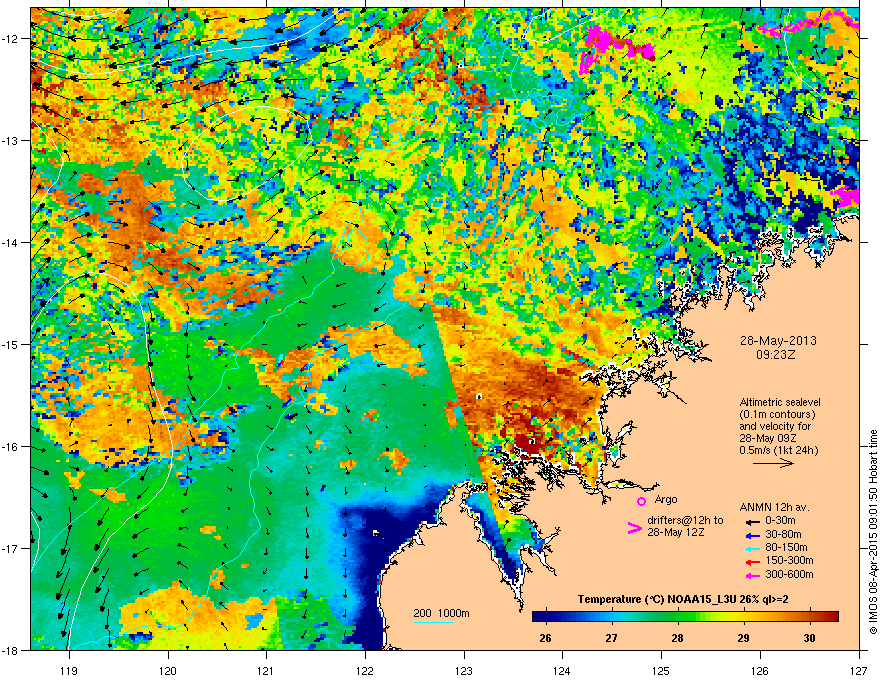Click the latitude axis label '-17'
This screenshot has width=880, height=680.
(x=10, y=549)
